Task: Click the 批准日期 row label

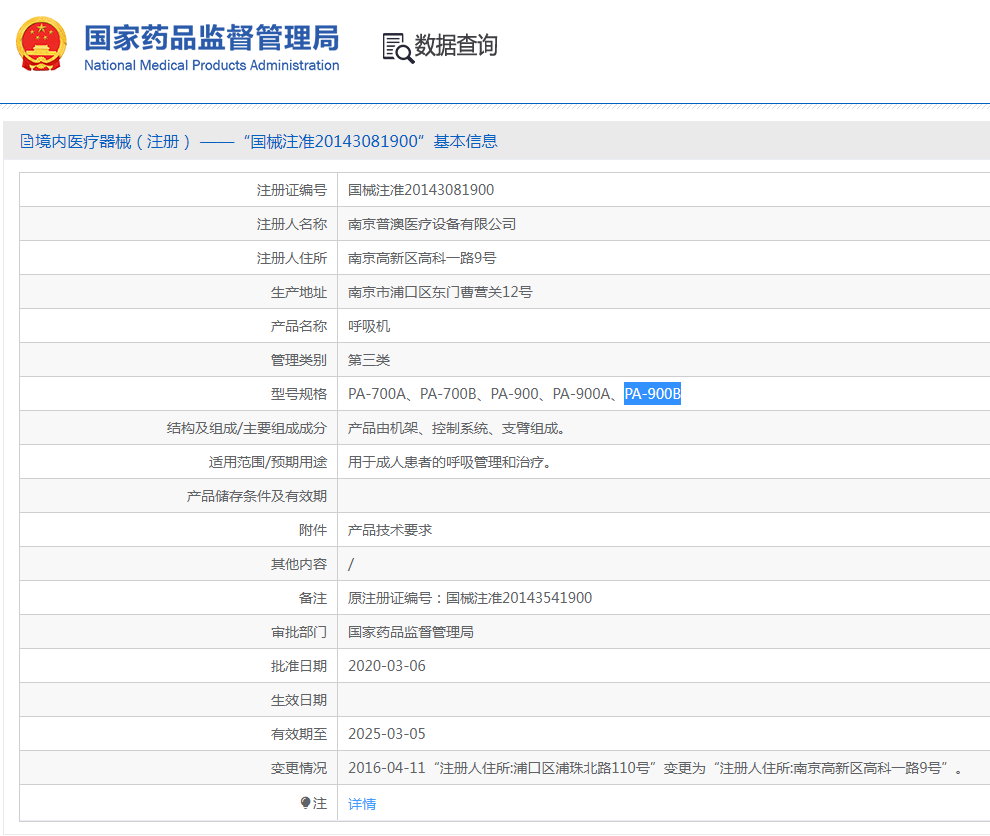Action: tap(299, 666)
